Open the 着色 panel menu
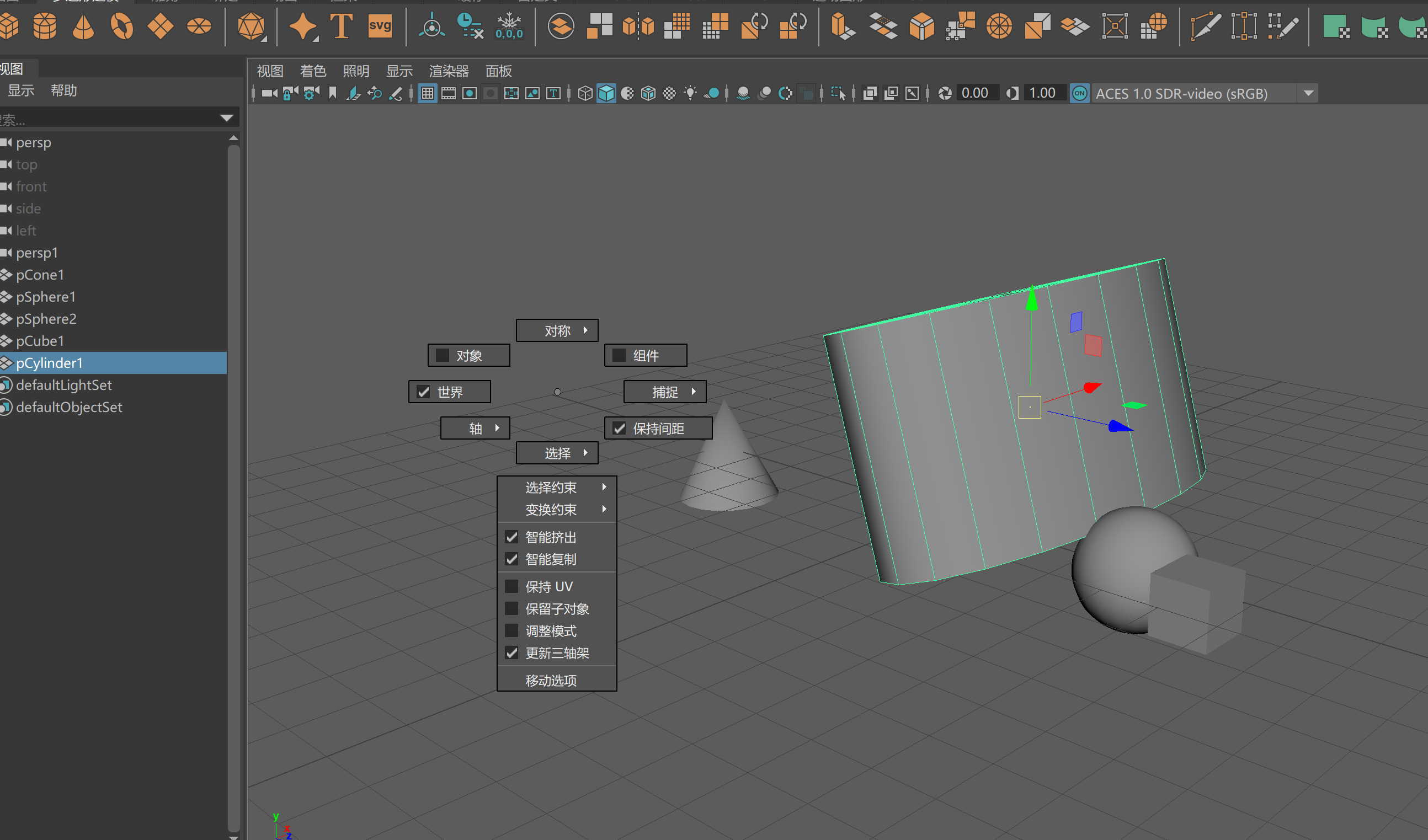This screenshot has width=1428, height=840. click(x=313, y=71)
